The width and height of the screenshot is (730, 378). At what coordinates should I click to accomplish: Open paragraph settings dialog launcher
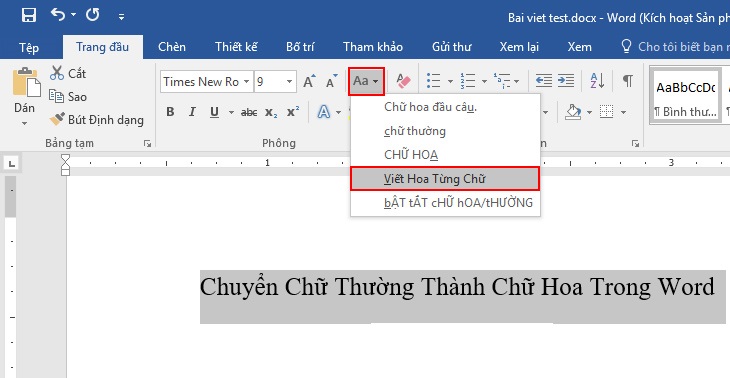click(635, 144)
